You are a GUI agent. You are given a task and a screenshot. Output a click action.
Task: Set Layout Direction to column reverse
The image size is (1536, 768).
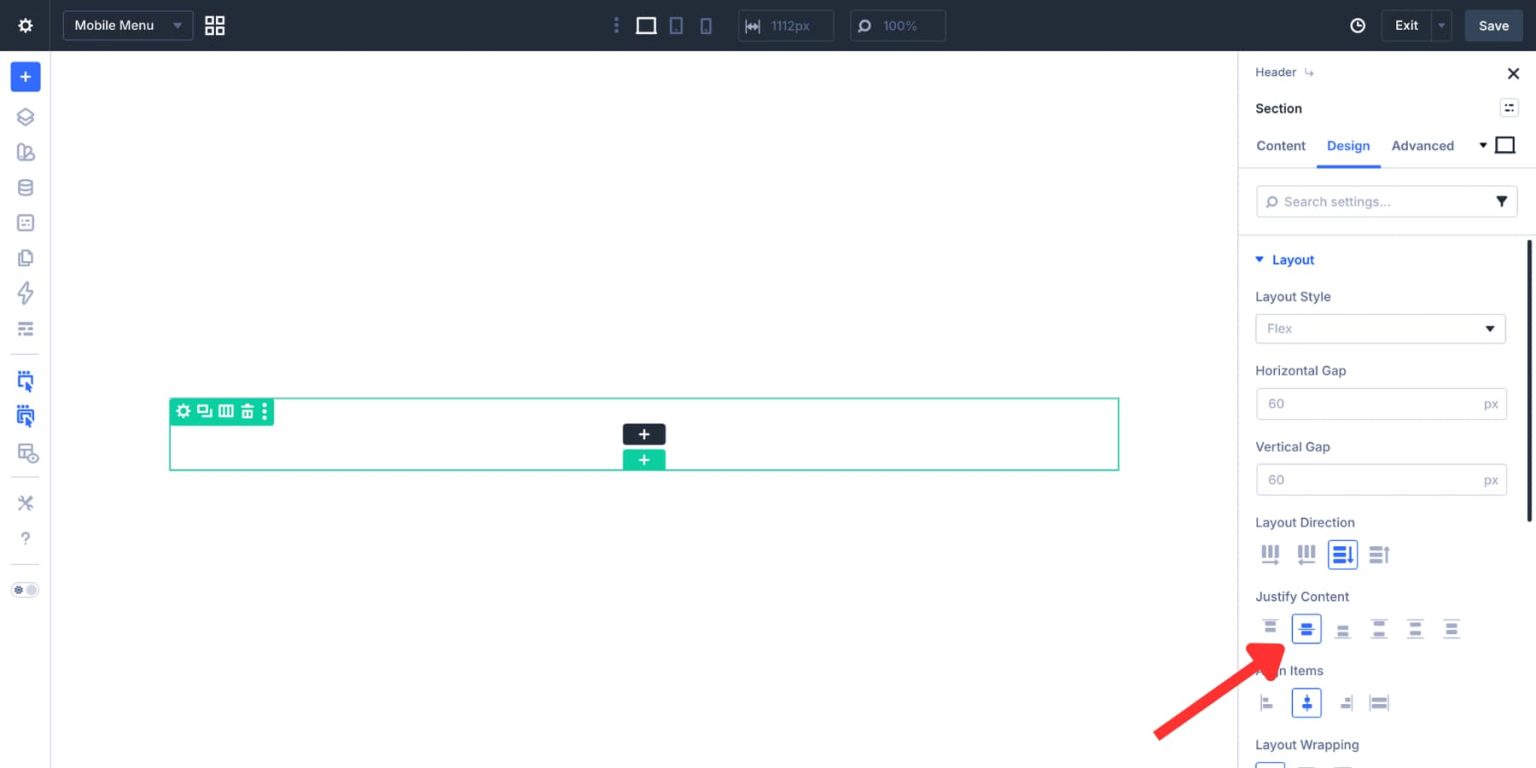pyautogui.click(x=1379, y=554)
